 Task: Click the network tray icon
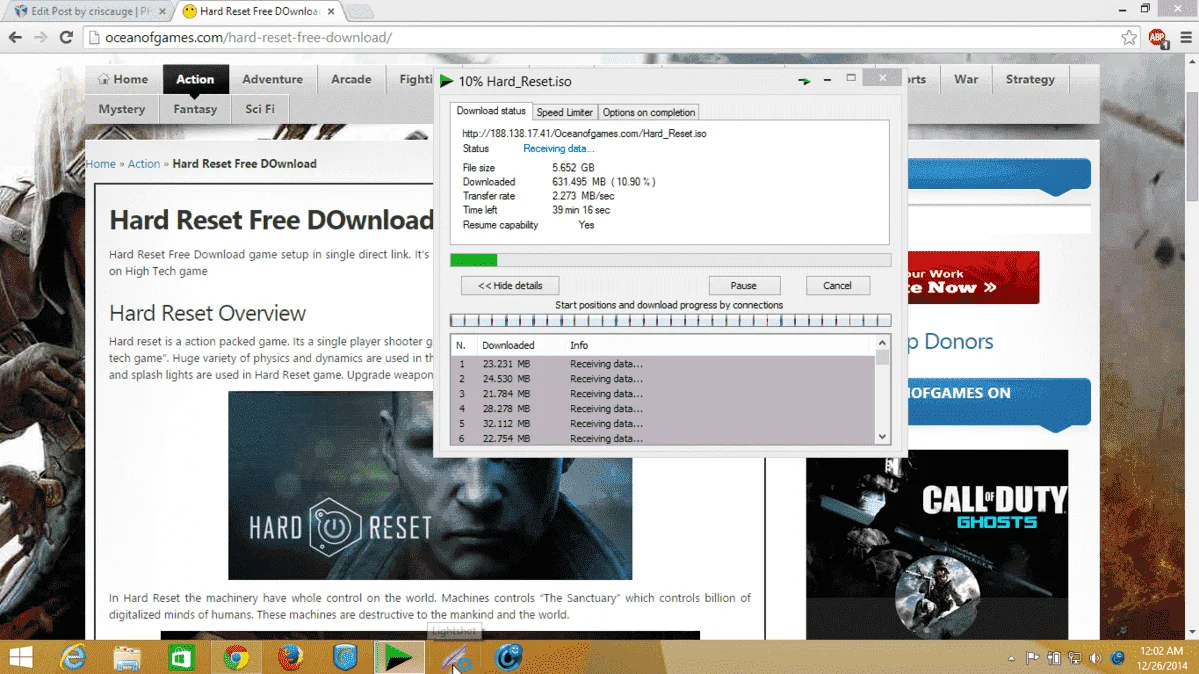1075,658
